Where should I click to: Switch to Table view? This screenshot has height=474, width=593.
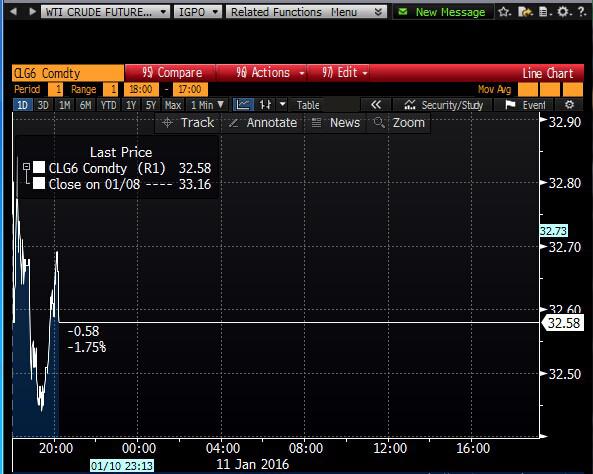pos(308,105)
